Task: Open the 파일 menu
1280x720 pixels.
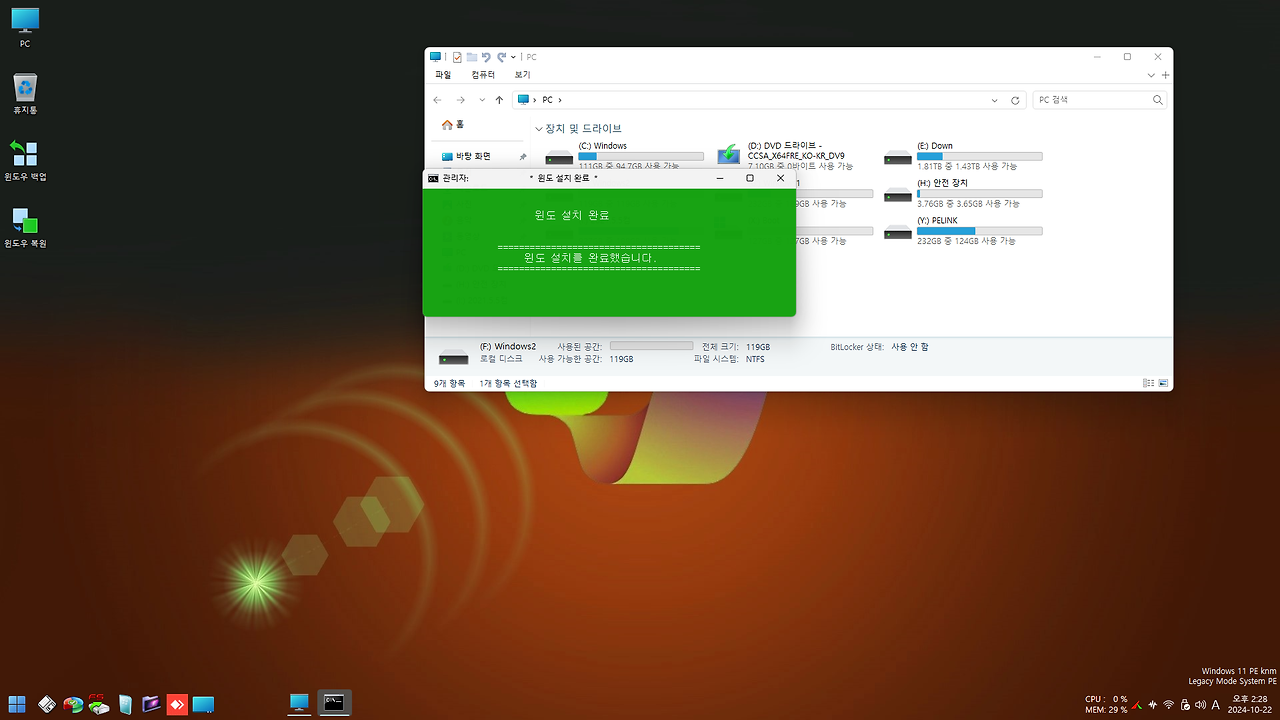Action: [443, 75]
